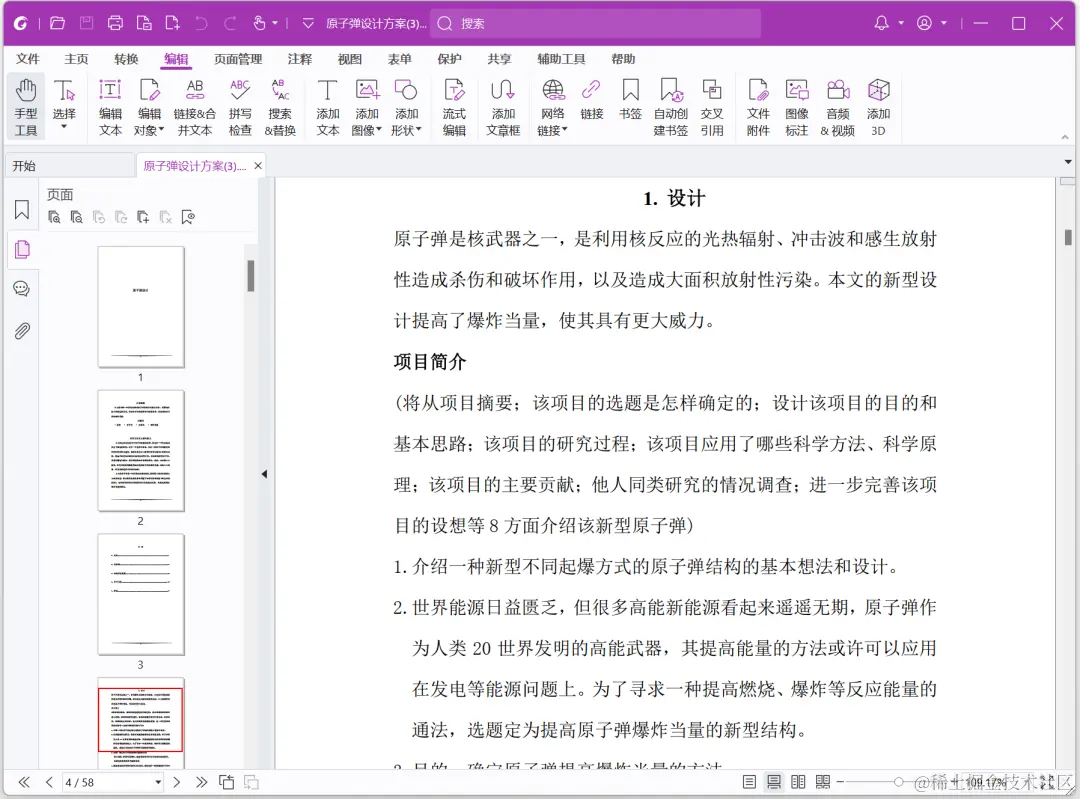Open the 文件 (File) menu
The image size is (1080, 799).
click(x=28, y=59)
